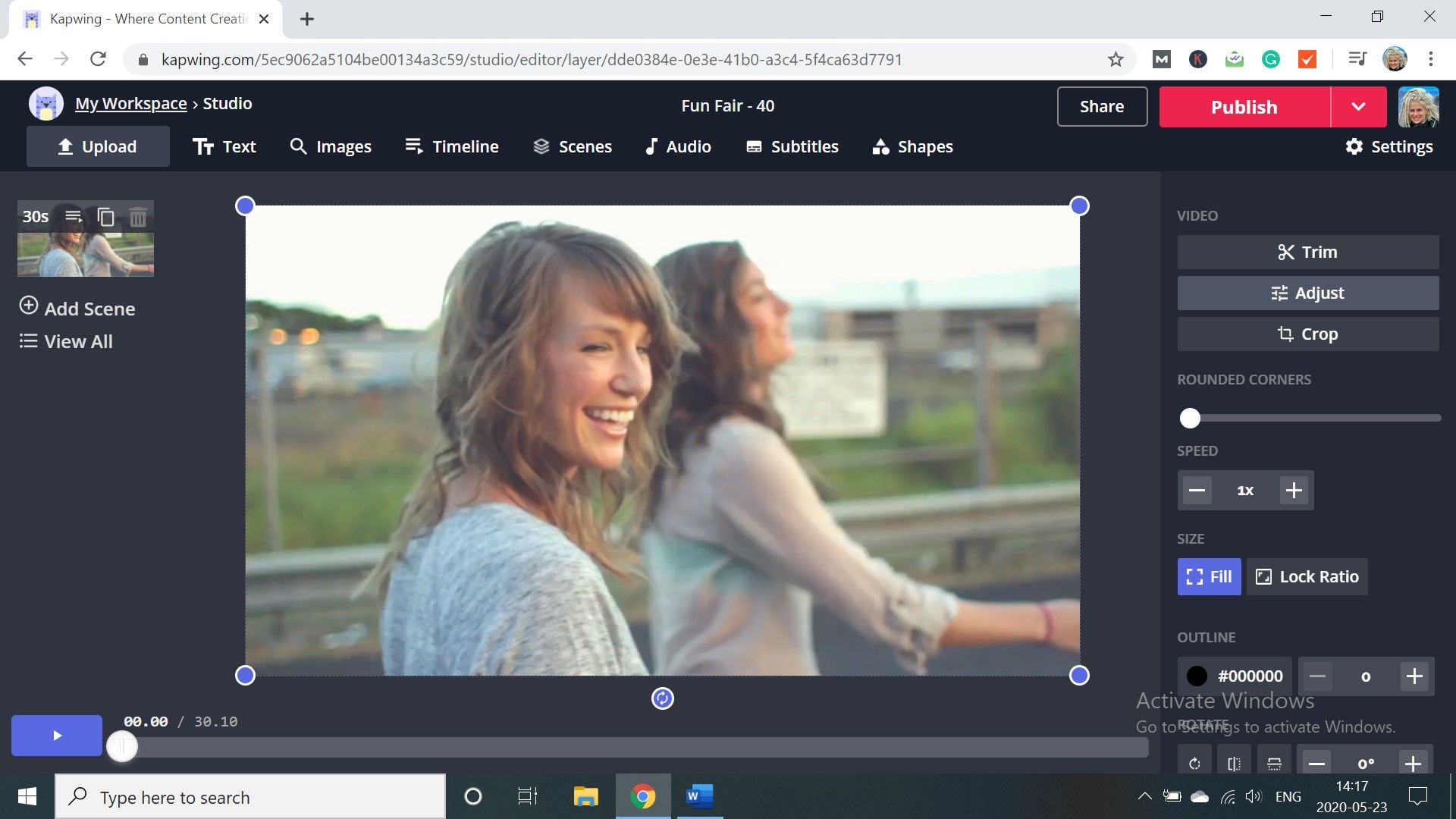Click the Trim button
This screenshot has width=1456, height=819.
(1307, 252)
